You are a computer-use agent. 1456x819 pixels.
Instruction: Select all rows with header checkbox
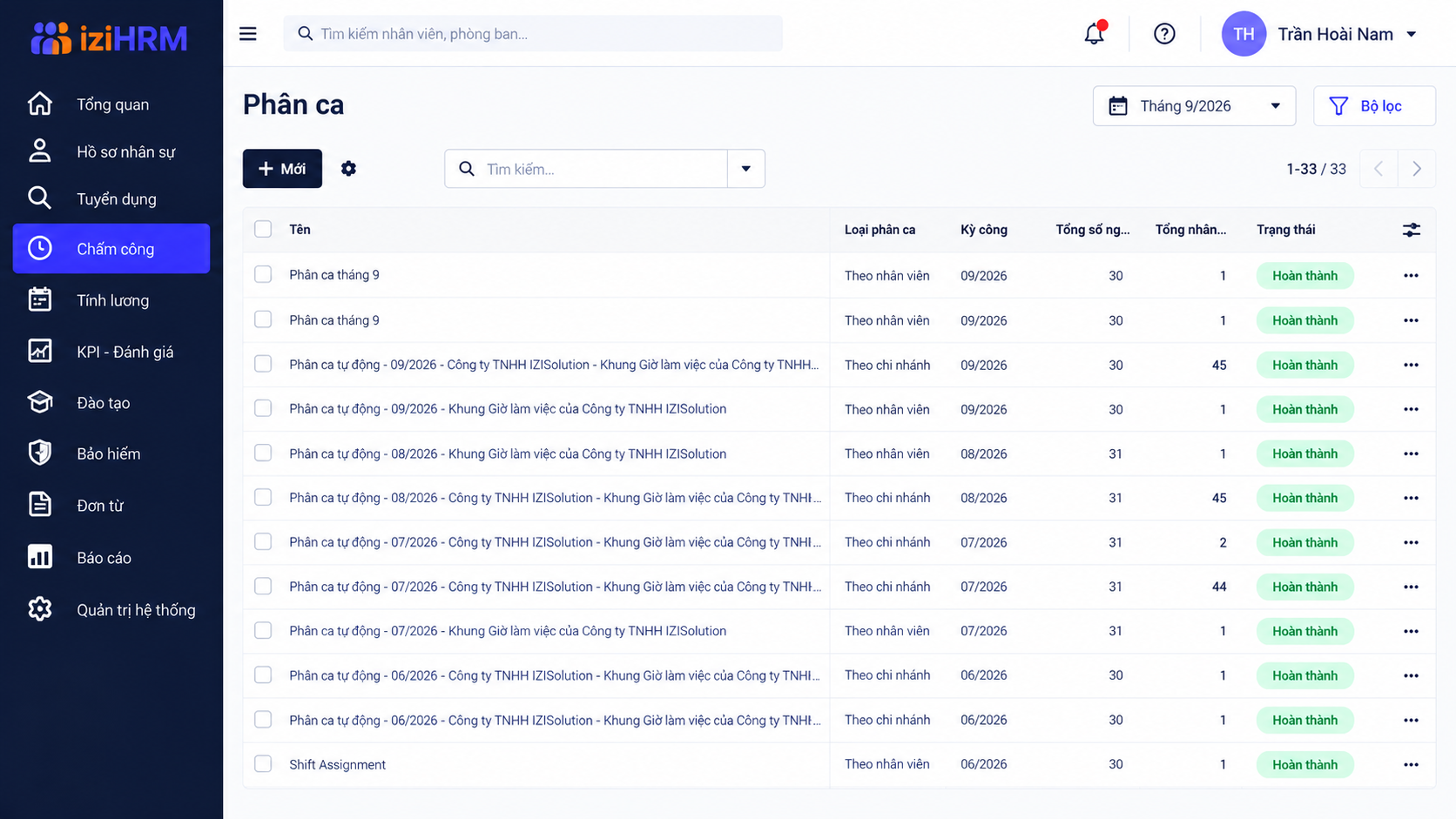pyautogui.click(x=263, y=229)
